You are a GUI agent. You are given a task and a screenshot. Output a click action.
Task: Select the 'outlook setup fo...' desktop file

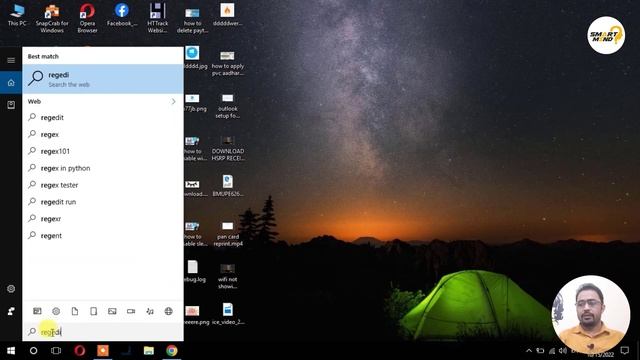coord(227,106)
